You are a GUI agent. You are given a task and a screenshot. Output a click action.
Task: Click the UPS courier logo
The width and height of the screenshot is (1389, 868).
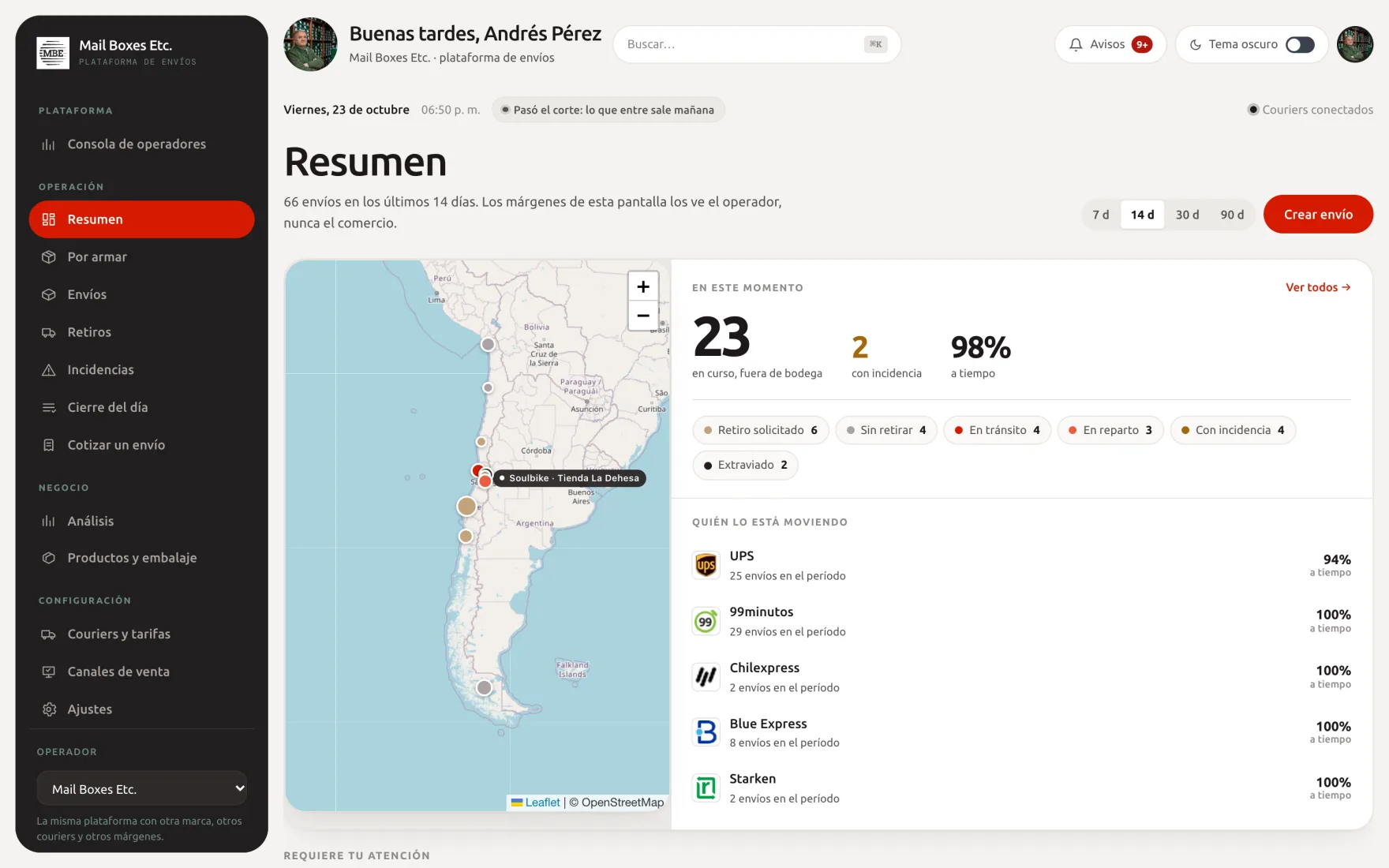[x=706, y=565]
